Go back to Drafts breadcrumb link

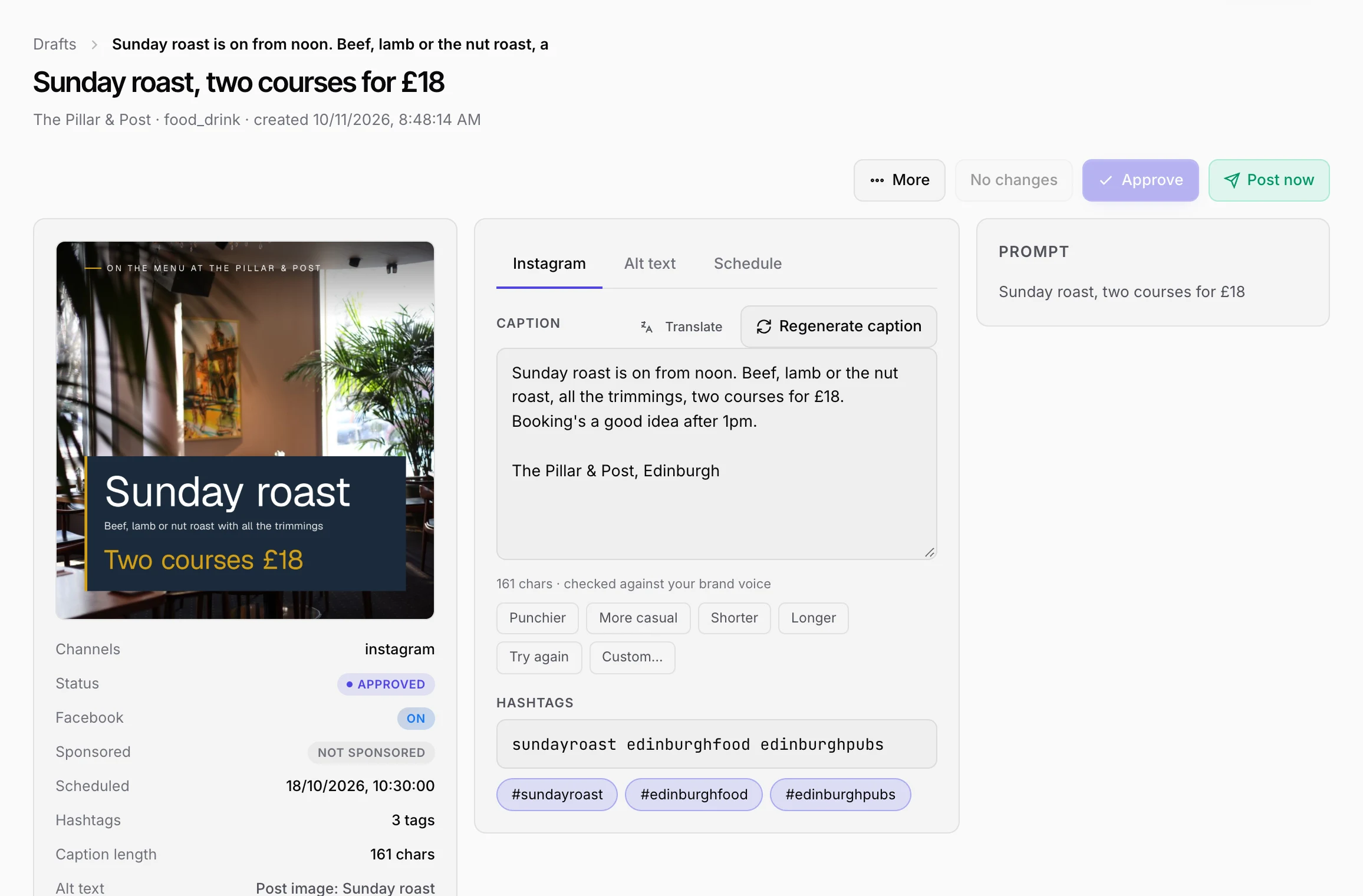55,45
